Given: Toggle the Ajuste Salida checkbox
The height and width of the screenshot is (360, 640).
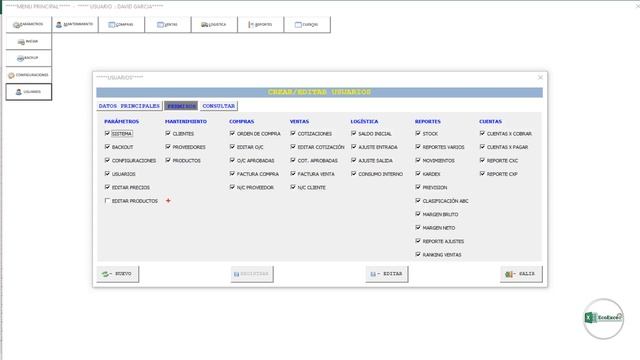Looking at the screenshot, I should 353,160.
